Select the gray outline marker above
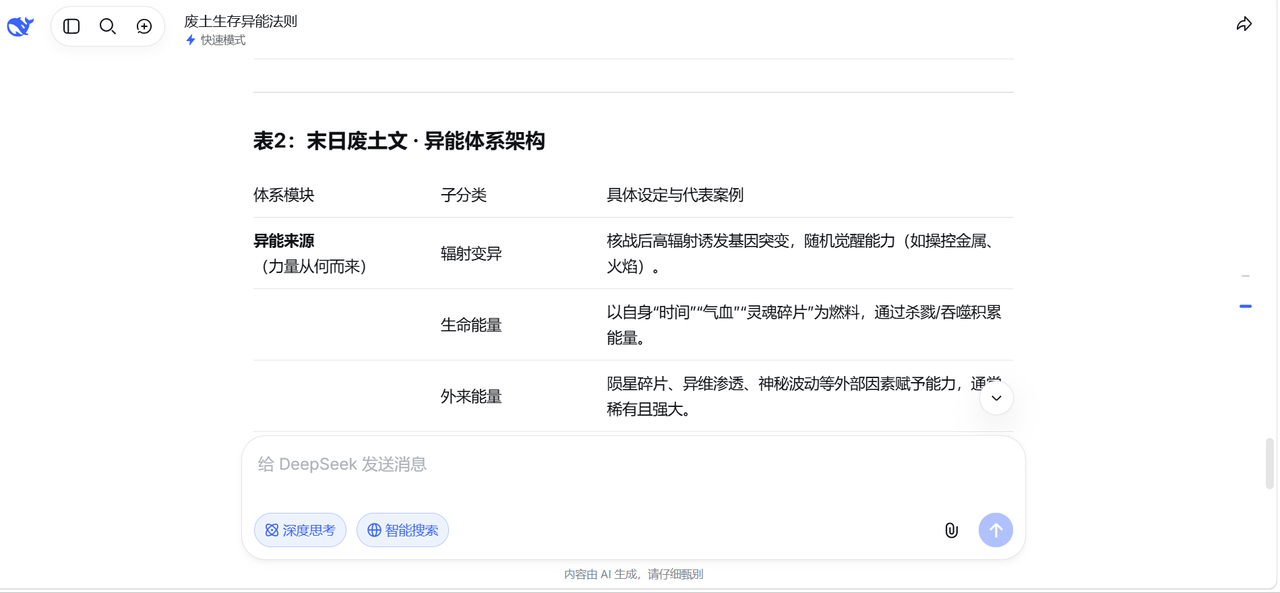Screen dimensions: 1280x593 (x=1245, y=275)
